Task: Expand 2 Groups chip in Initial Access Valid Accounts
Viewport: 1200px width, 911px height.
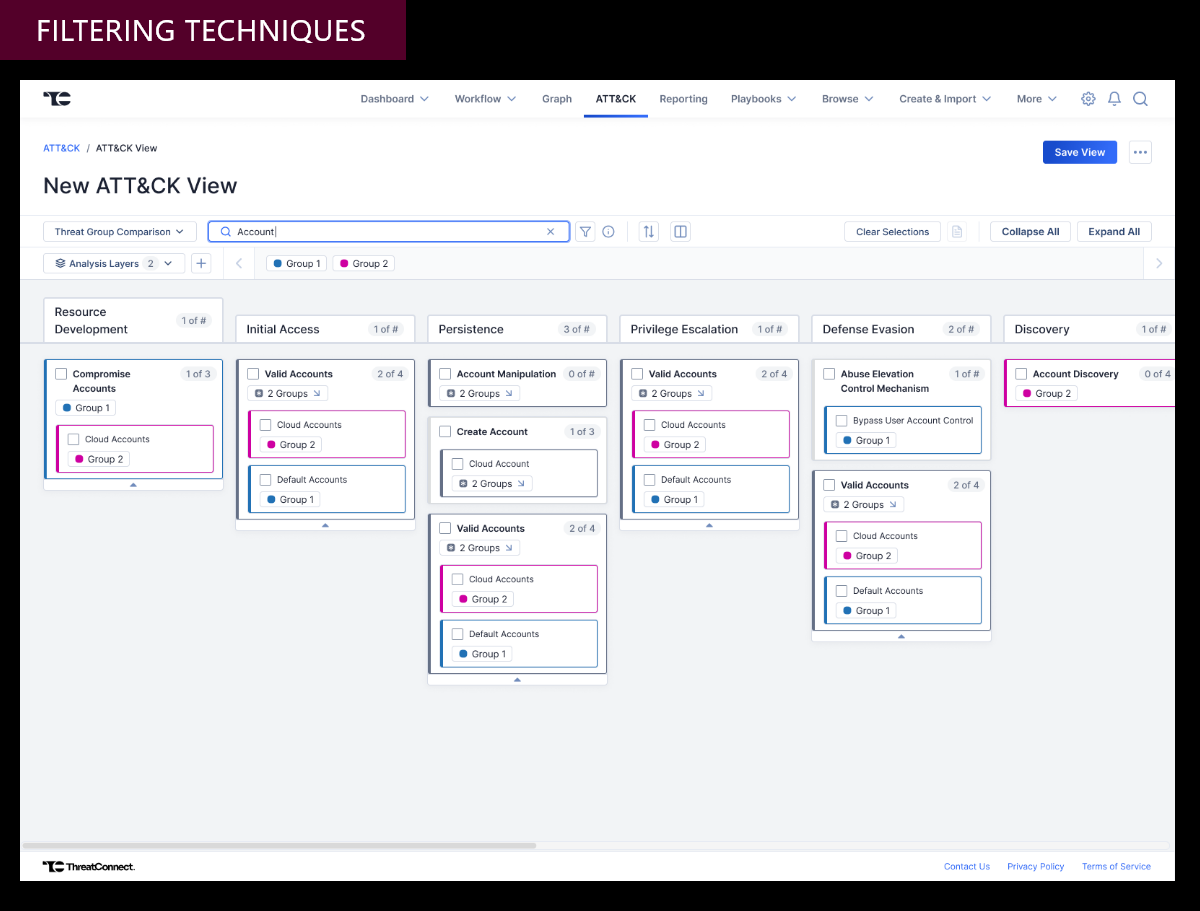Action: click(287, 394)
